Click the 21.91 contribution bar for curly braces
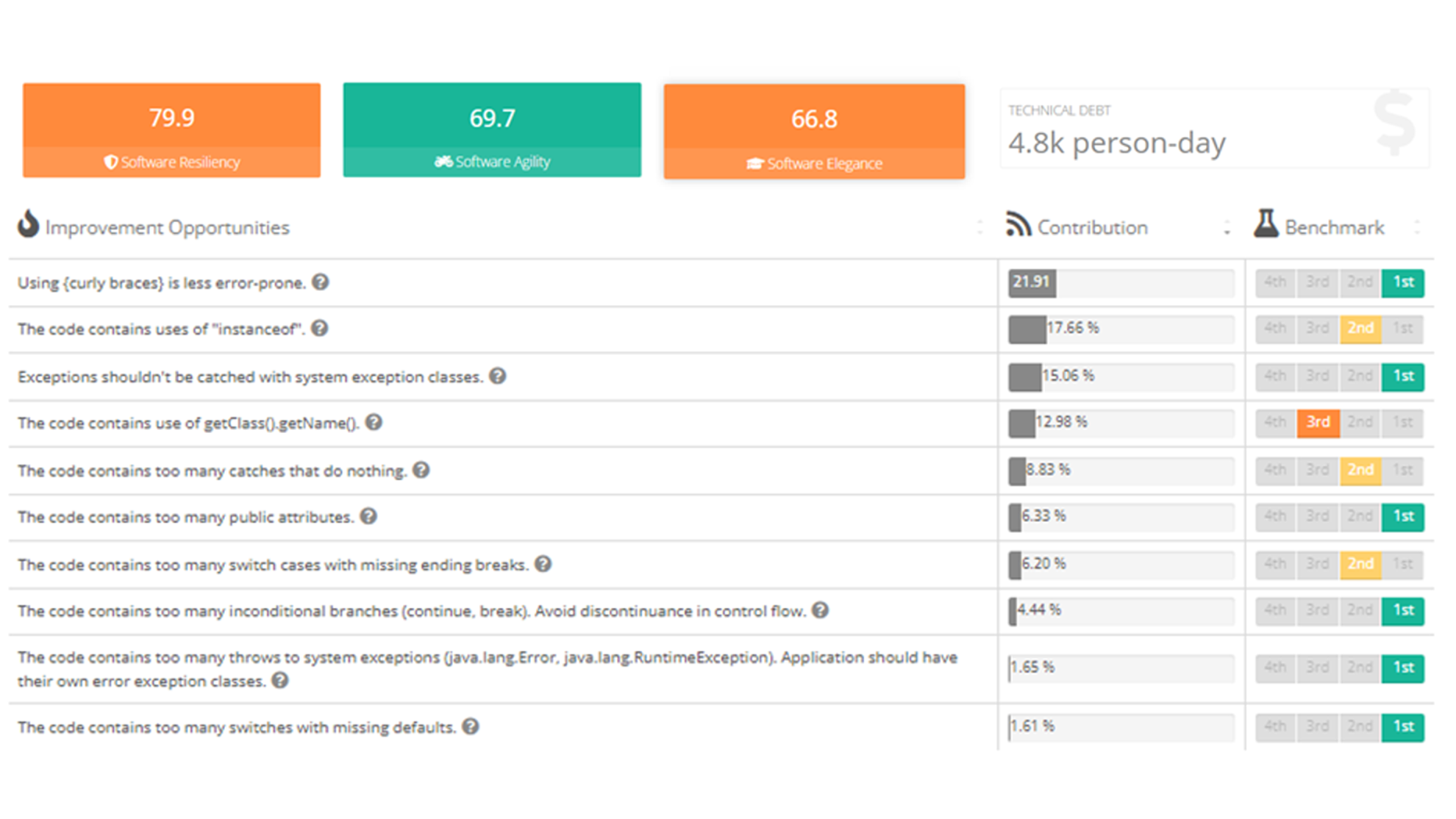 click(x=1032, y=283)
